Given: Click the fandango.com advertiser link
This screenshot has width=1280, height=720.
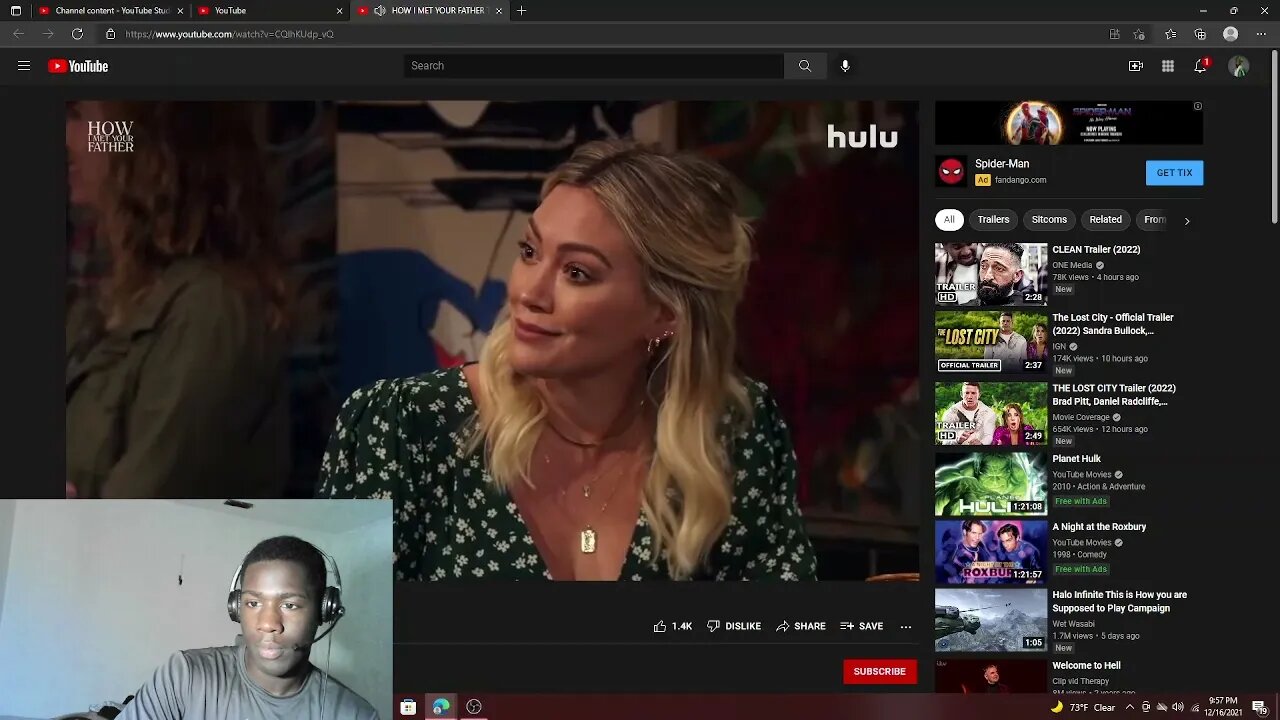Looking at the screenshot, I should tap(1020, 180).
